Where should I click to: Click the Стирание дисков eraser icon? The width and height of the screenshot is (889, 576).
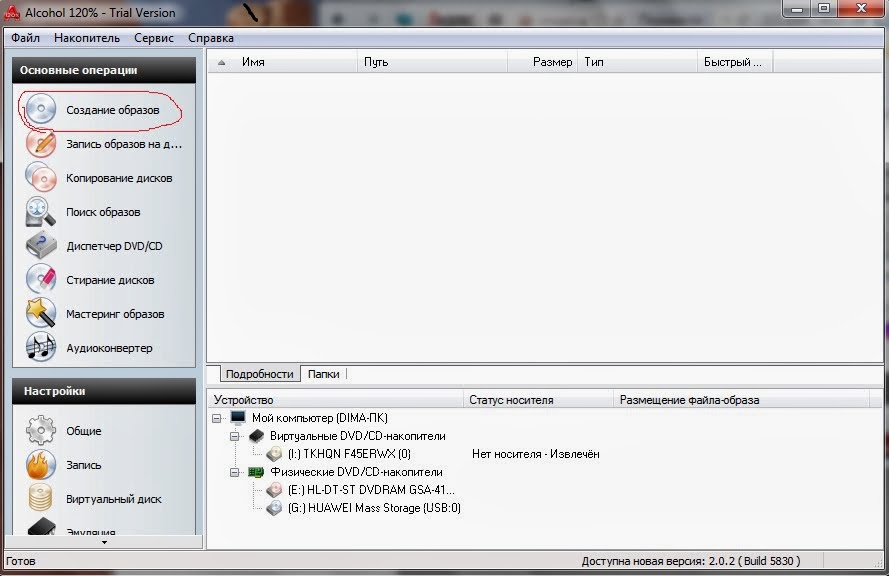(41, 279)
